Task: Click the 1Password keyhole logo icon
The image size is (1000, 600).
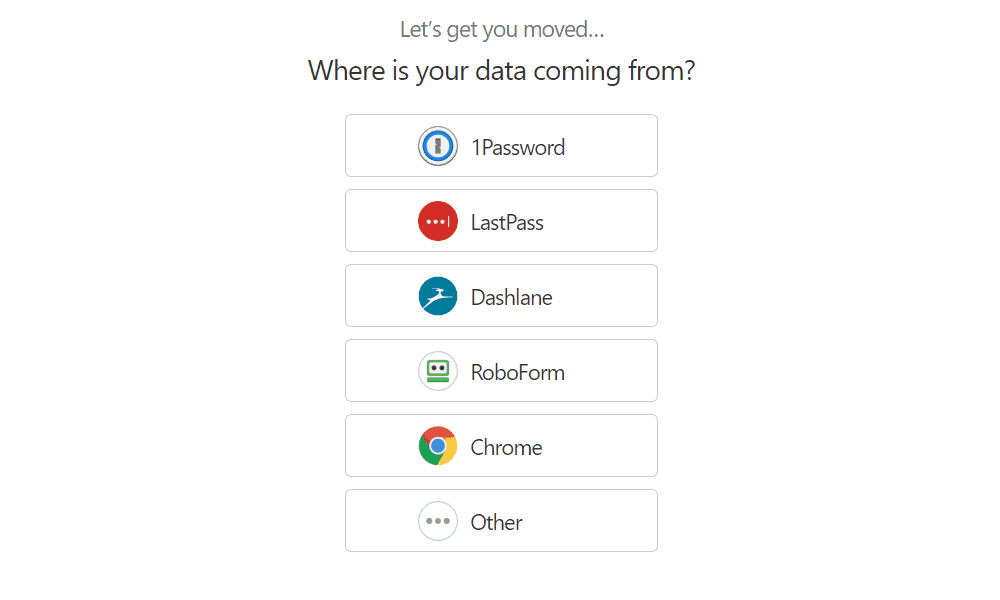Action: coord(438,146)
